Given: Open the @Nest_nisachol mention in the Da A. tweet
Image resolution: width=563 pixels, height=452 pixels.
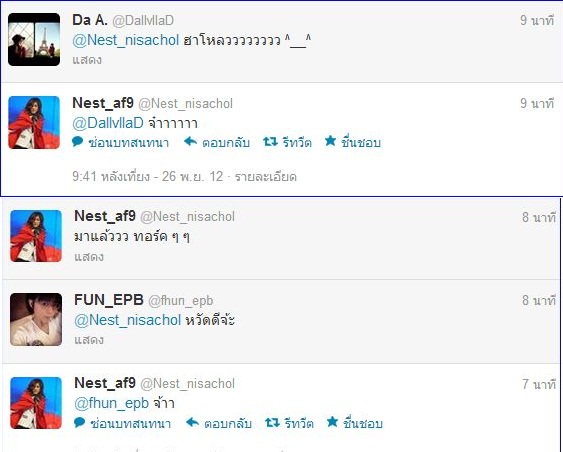Looking at the screenshot, I should (126, 40).
